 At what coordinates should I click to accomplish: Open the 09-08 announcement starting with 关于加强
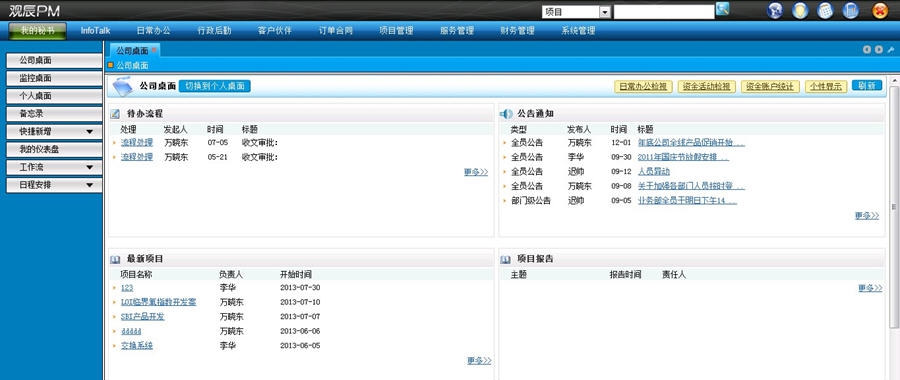point(691,186)
